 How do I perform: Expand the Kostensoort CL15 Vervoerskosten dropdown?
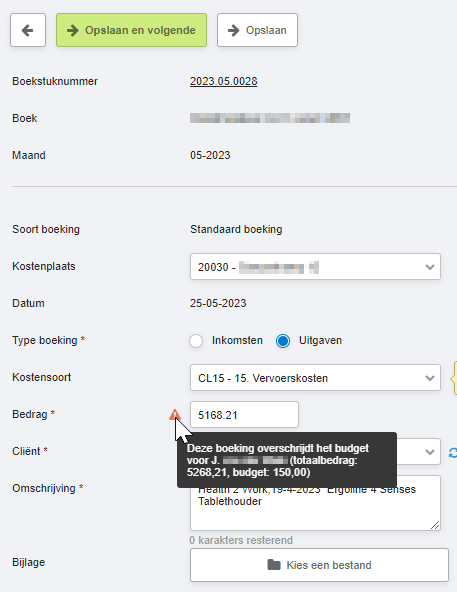(x=315, y=378)
